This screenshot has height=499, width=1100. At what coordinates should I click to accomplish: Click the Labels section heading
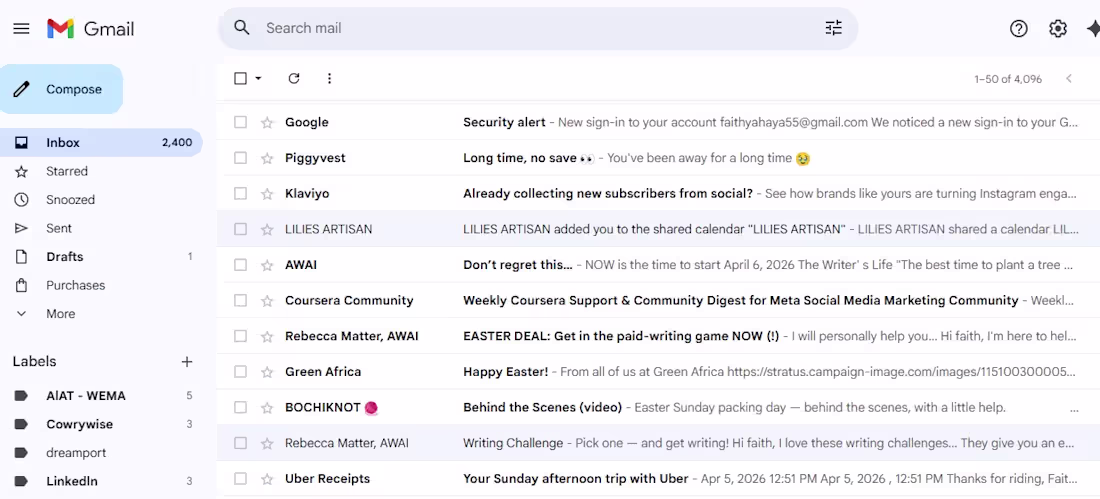(34, 361)
